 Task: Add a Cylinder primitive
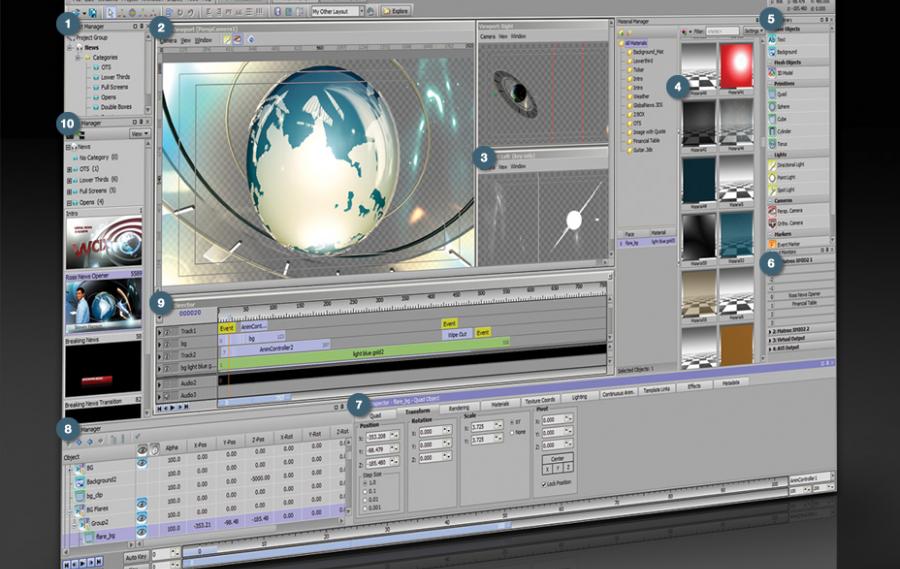772,131
